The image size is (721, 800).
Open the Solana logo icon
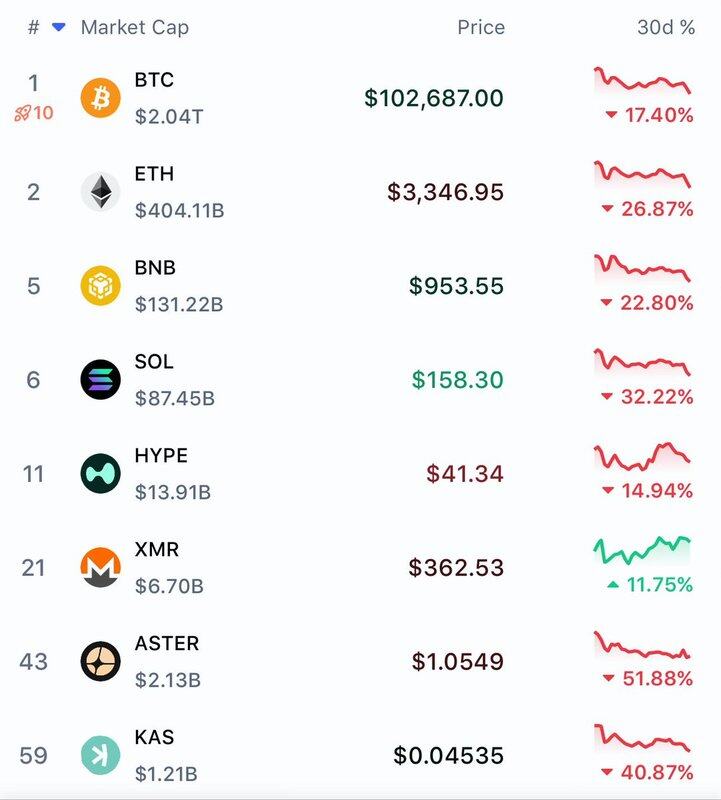100,380
